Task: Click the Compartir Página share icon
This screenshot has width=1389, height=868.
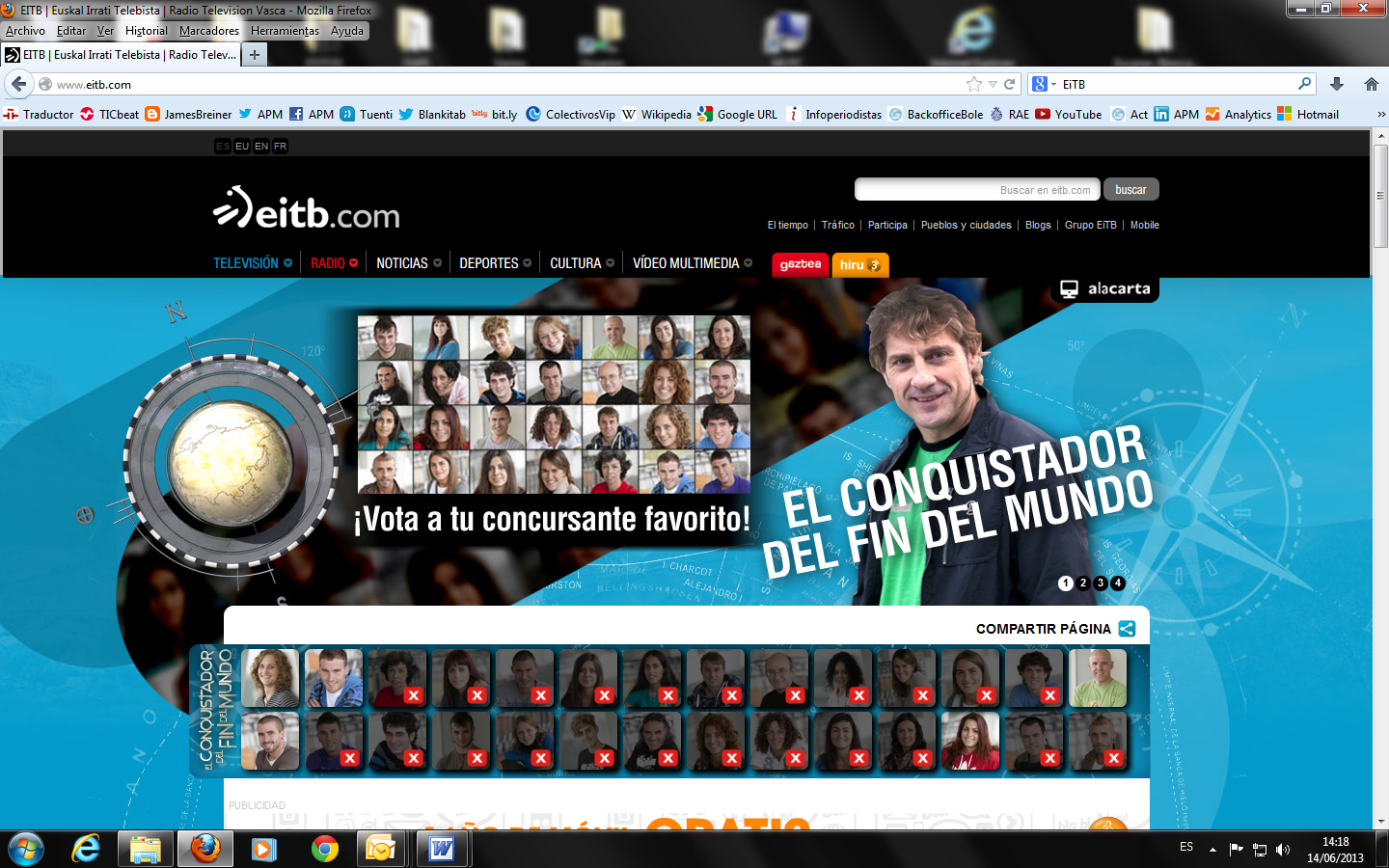Action: pos(1127,629)
